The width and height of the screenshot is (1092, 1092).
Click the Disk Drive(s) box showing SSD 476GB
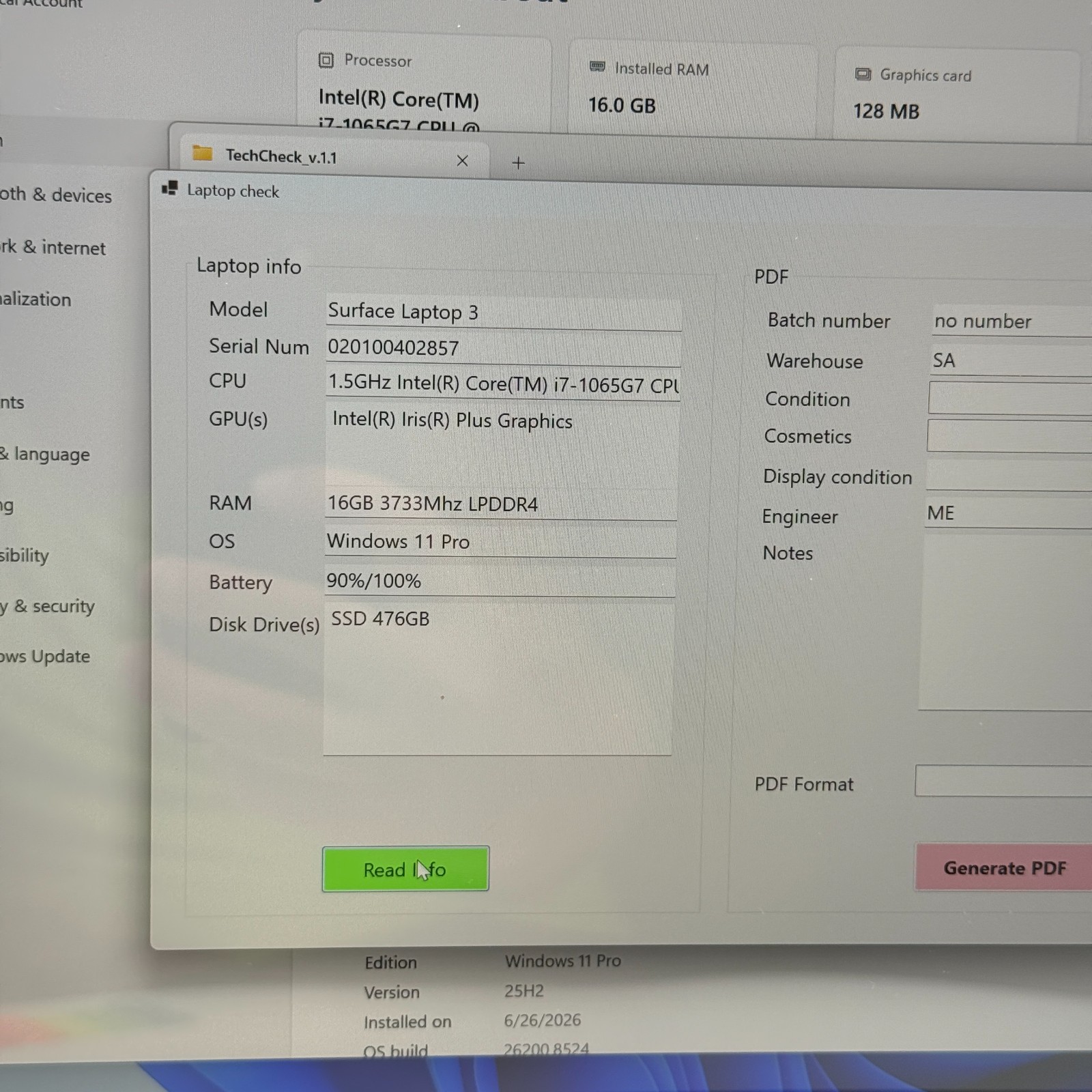pyautogui.click(x=498, y=678)
